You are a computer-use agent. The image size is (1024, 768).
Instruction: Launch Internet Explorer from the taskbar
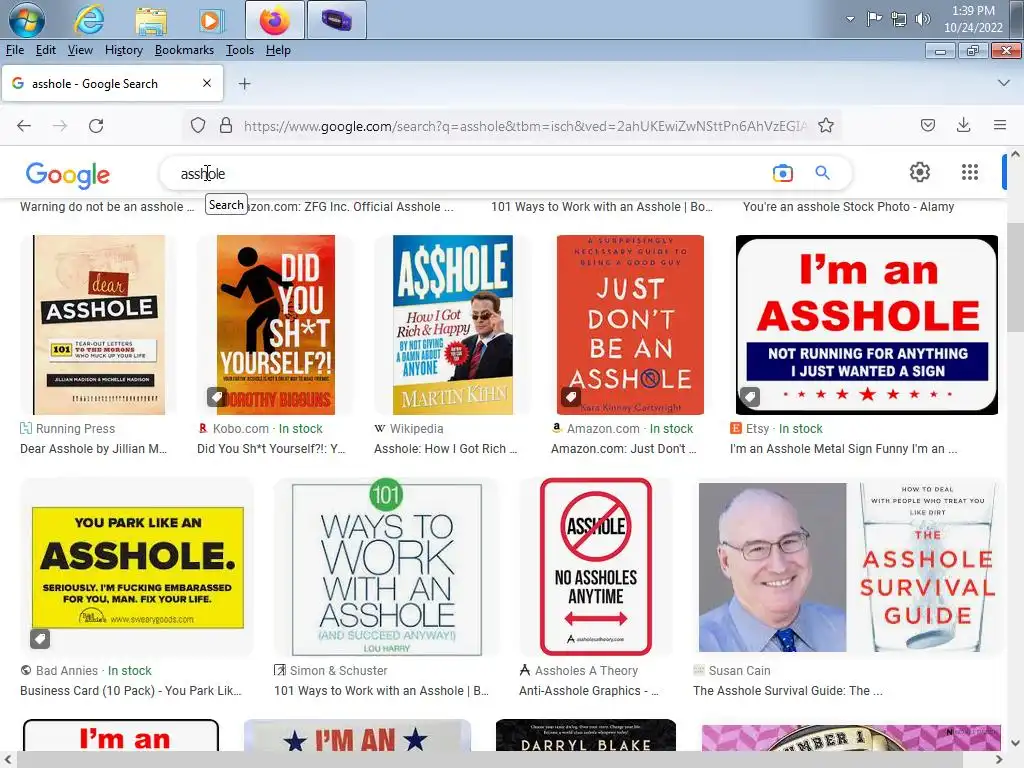coord(89,20)
